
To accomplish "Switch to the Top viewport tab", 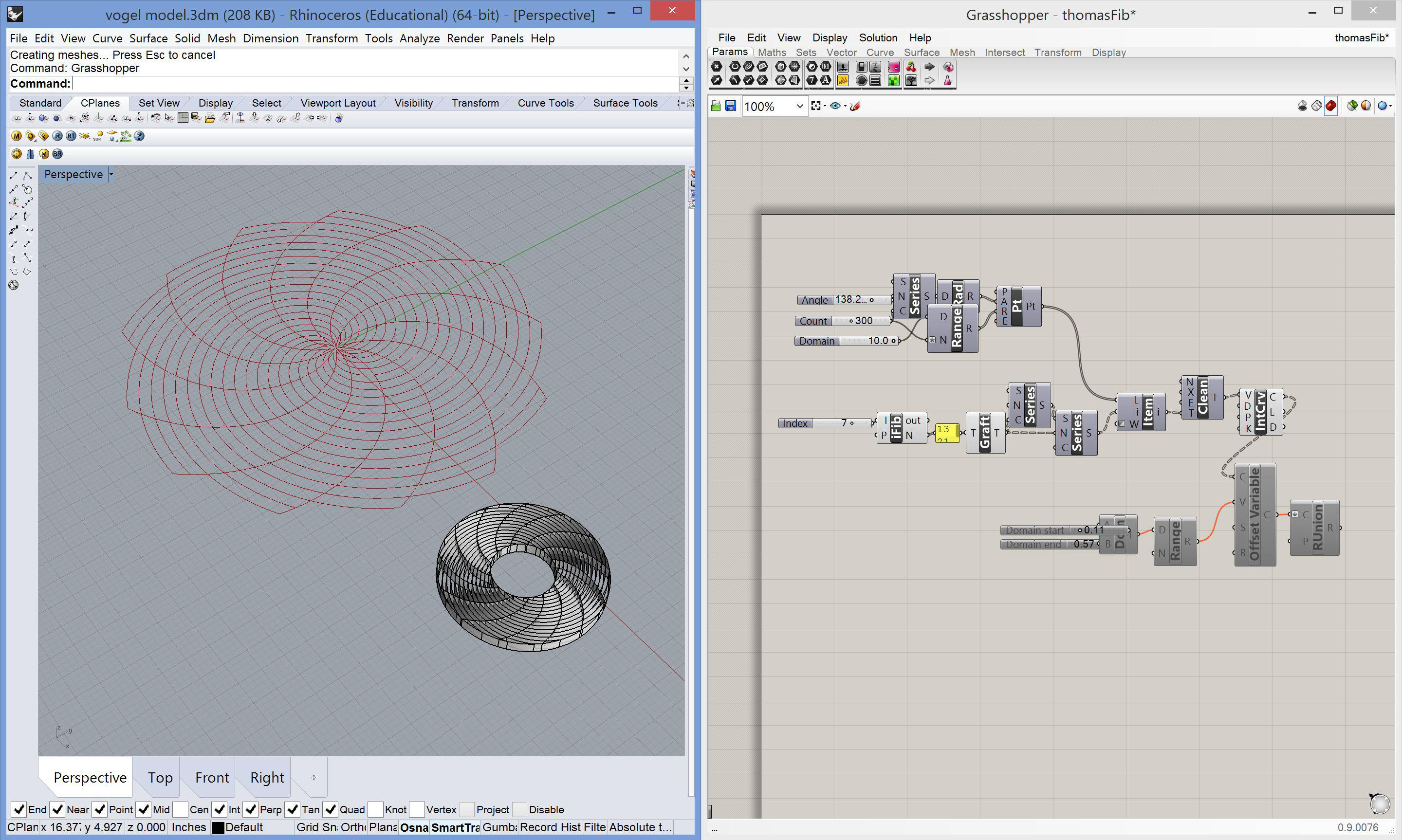I will (160, 778).
